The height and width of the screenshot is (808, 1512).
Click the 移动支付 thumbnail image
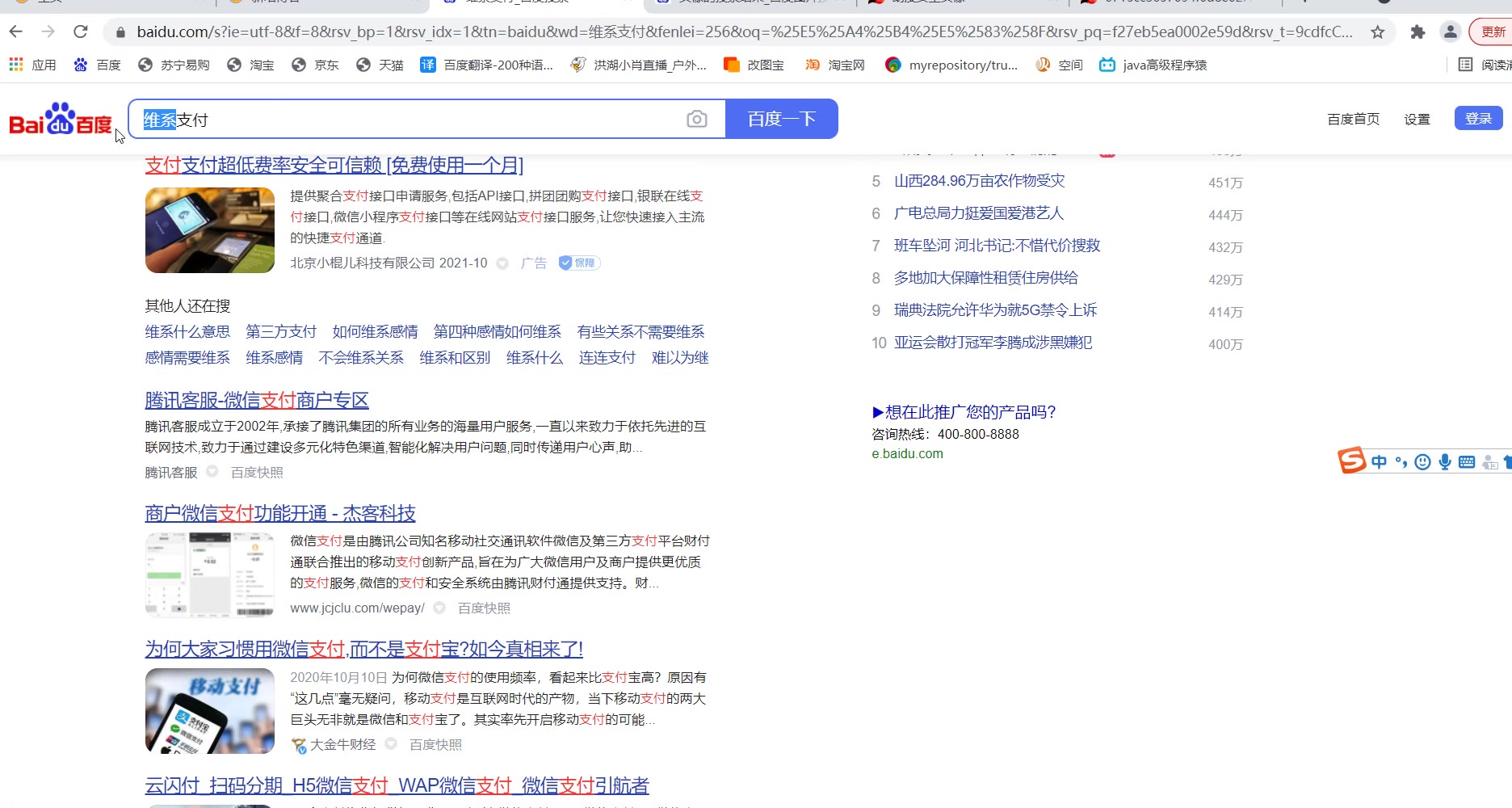coord(210,711)
